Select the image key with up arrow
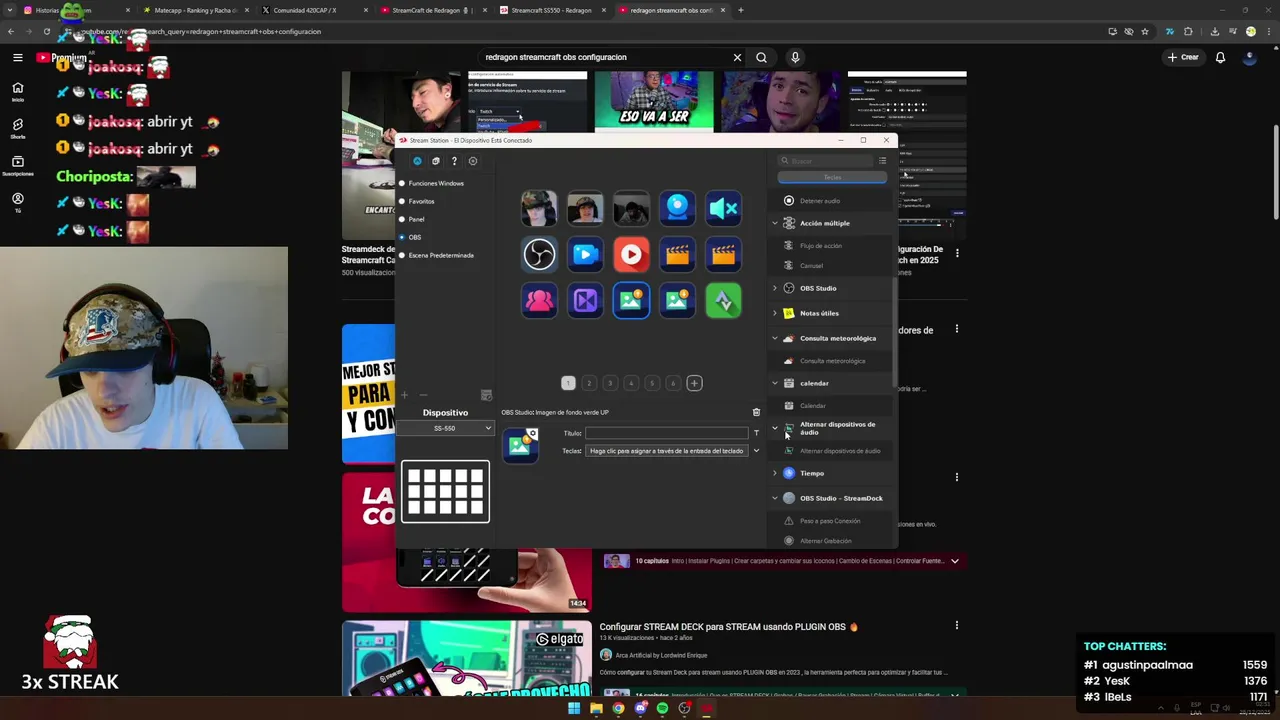 click(x=631, y=300)
